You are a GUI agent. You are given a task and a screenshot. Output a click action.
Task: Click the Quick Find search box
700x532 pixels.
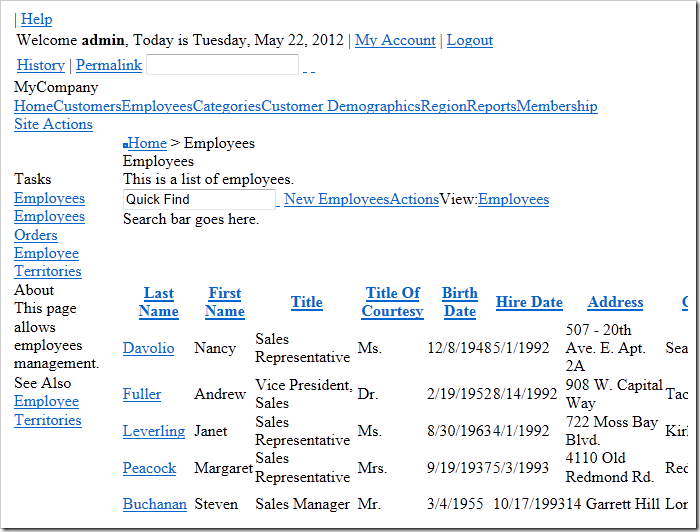tap(198, 199)
